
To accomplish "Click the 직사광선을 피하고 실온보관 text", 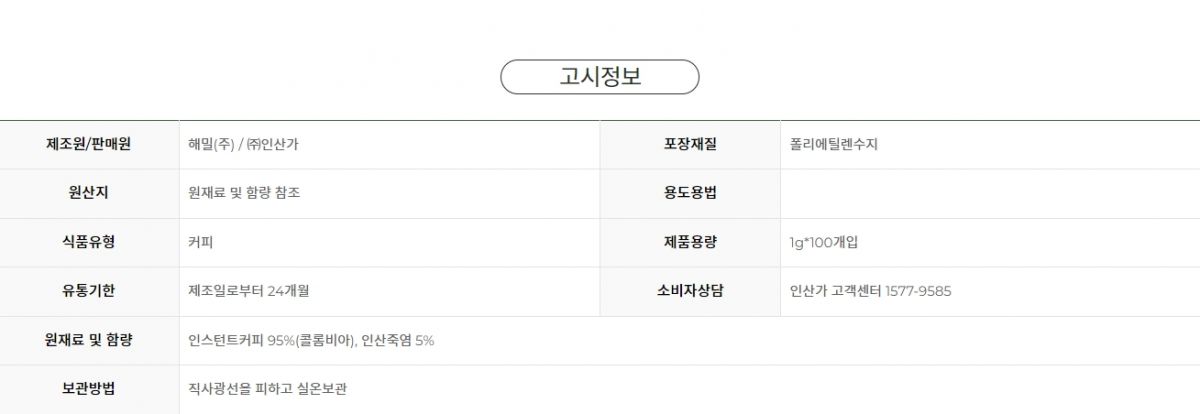I will coord(267,389).
